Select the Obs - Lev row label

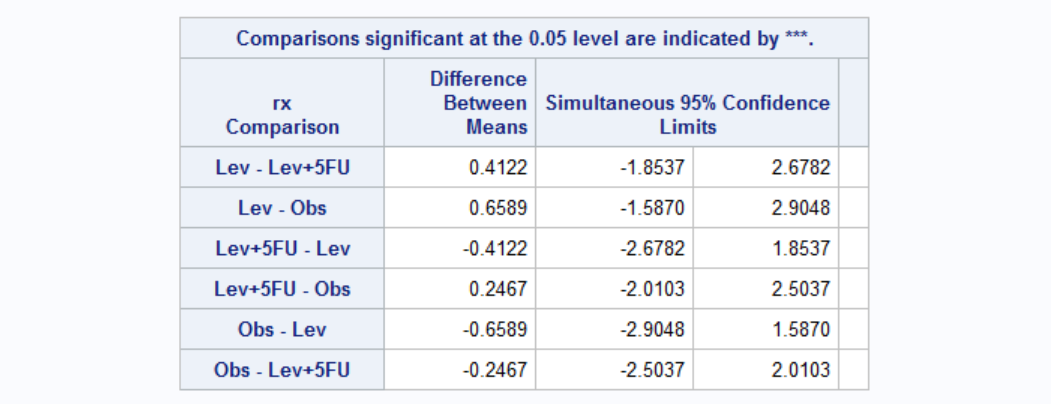(282, 329)
